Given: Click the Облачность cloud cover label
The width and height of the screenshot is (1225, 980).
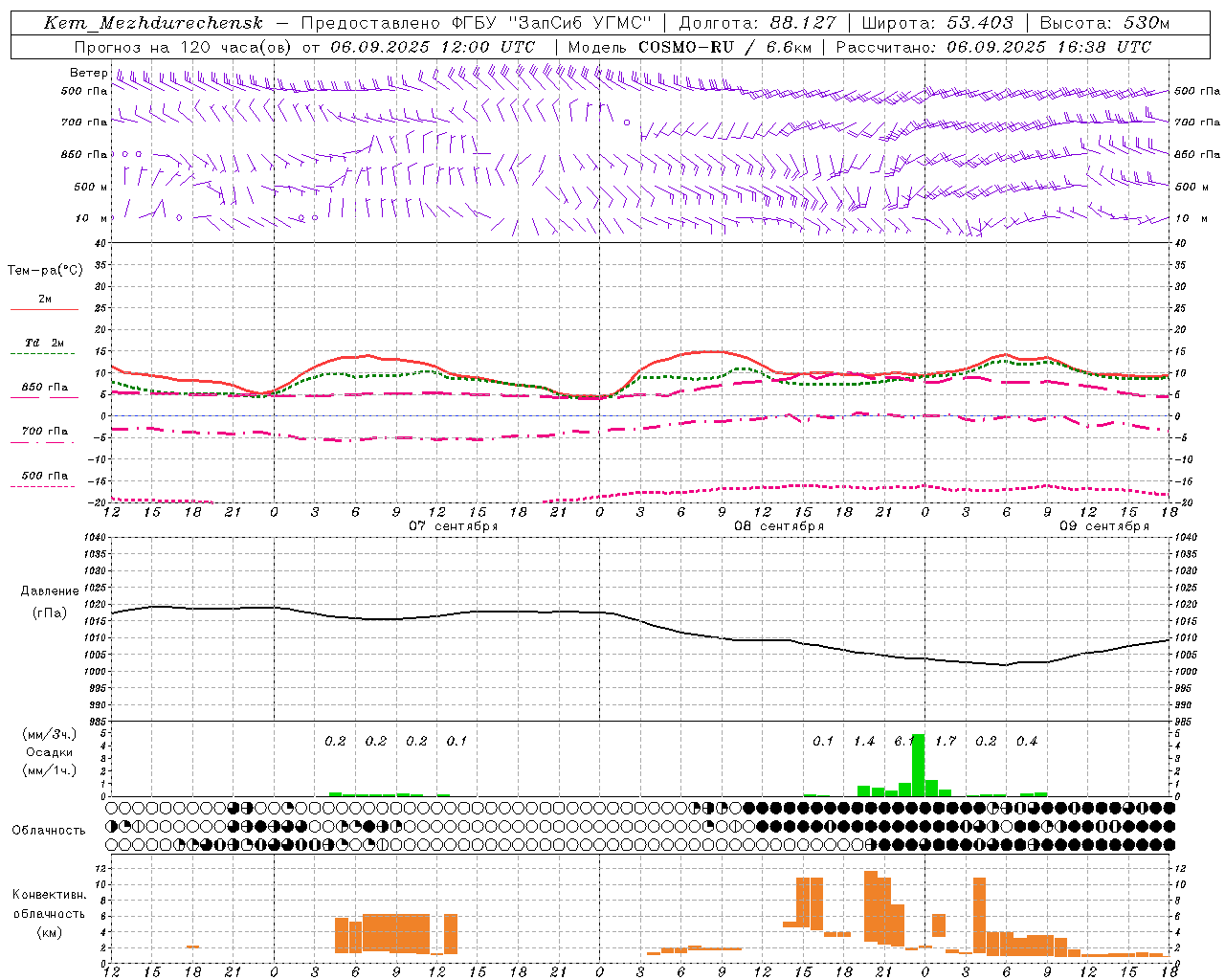Looking at the screenshot, I should (x=49, y=831).
